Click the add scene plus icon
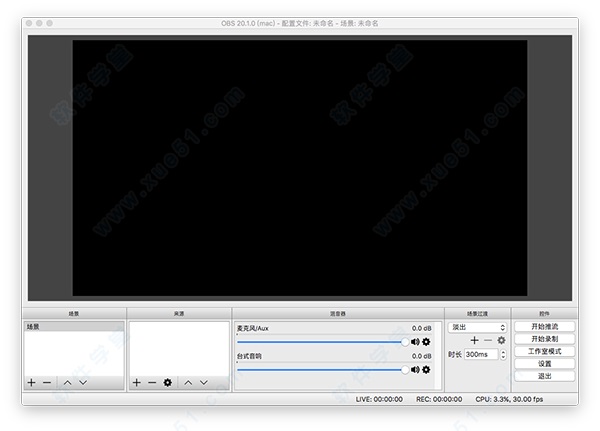Image resolution: width=600 pixels, height=431 pixels. click(31, 382)
